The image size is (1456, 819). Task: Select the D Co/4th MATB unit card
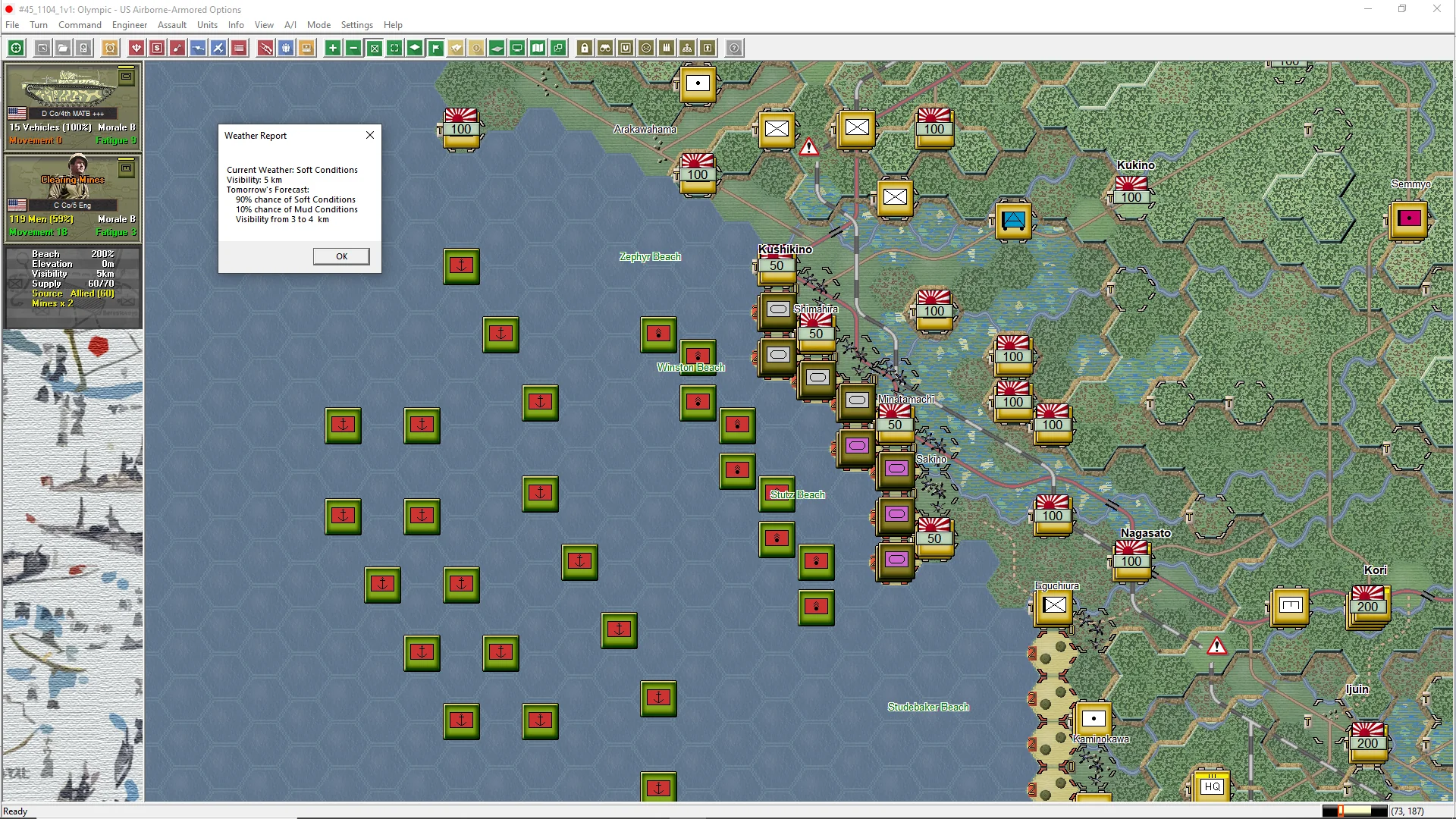pyautogui.click(x=73, y=105)
